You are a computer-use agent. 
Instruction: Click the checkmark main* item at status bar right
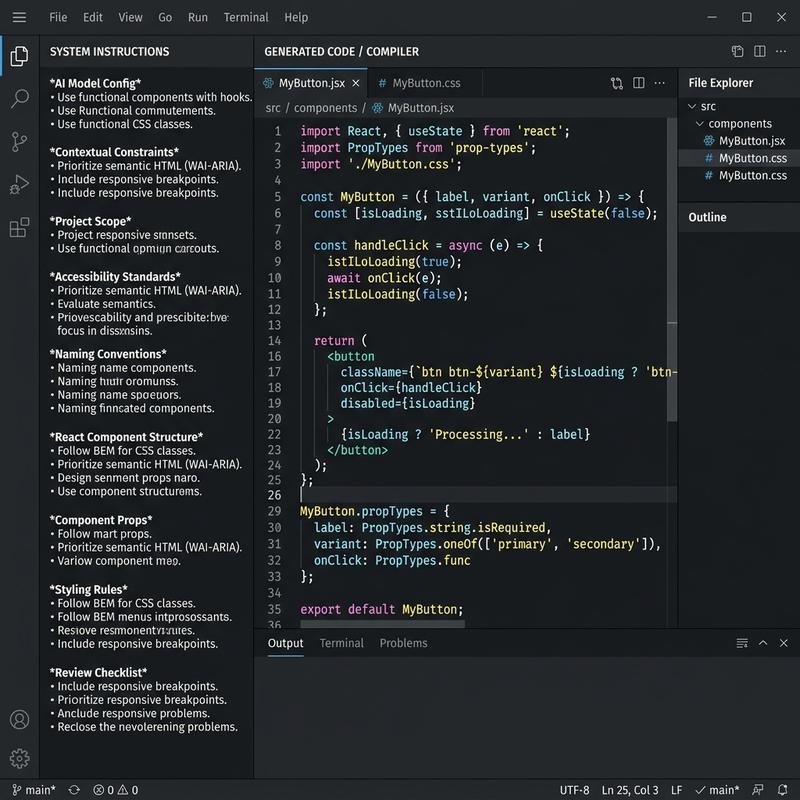717,790
